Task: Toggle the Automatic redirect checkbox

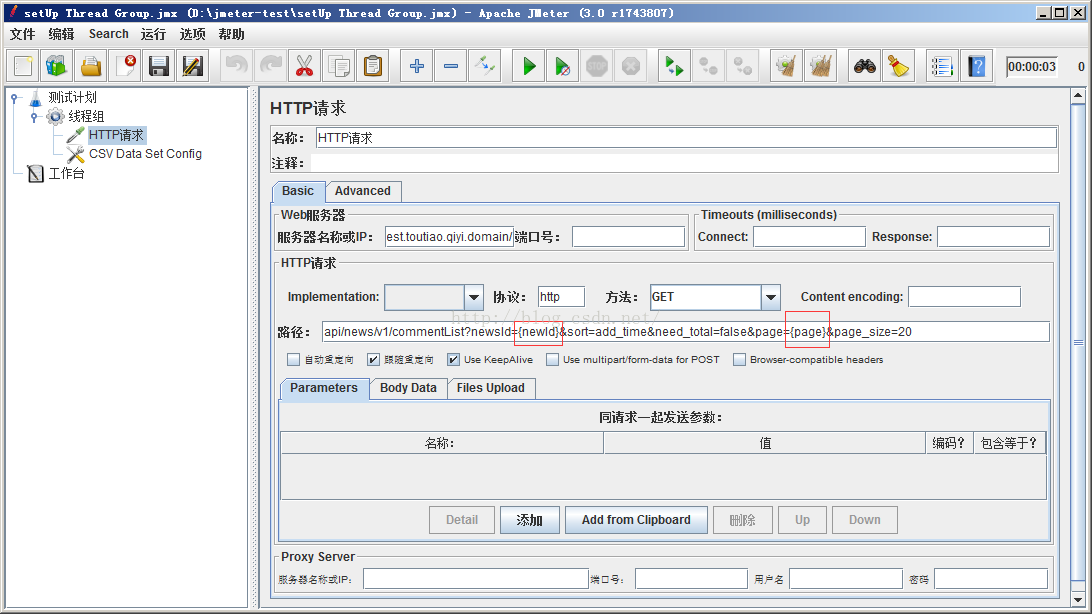Action: (x=293, y=360)
